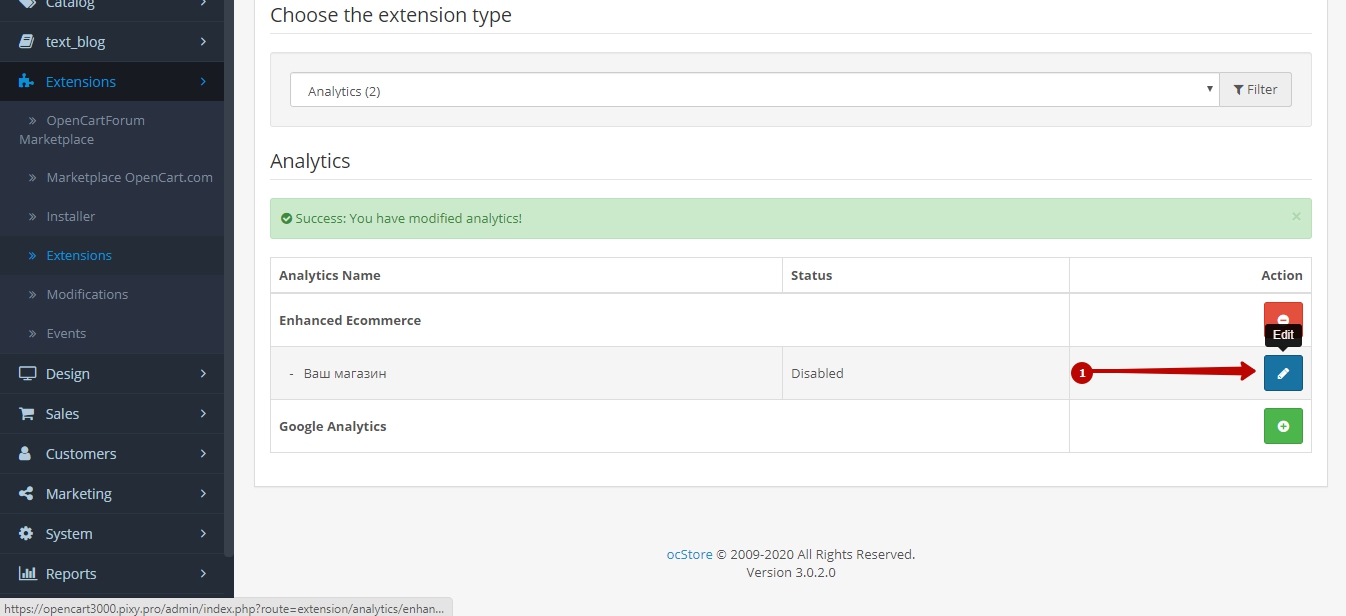This screenshot has width=1346, height=616.
Task: Click the Sales shopping cart icon
Action: [27, 414]
